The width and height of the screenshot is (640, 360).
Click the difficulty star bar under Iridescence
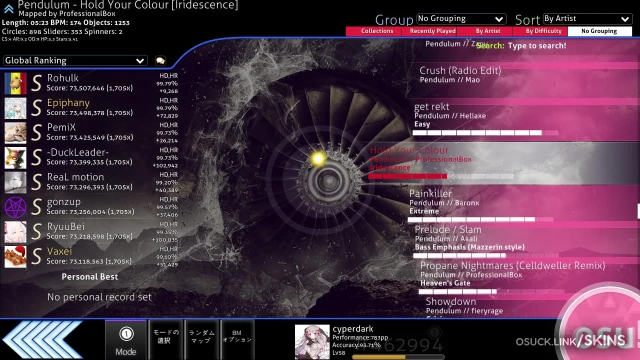441,176
